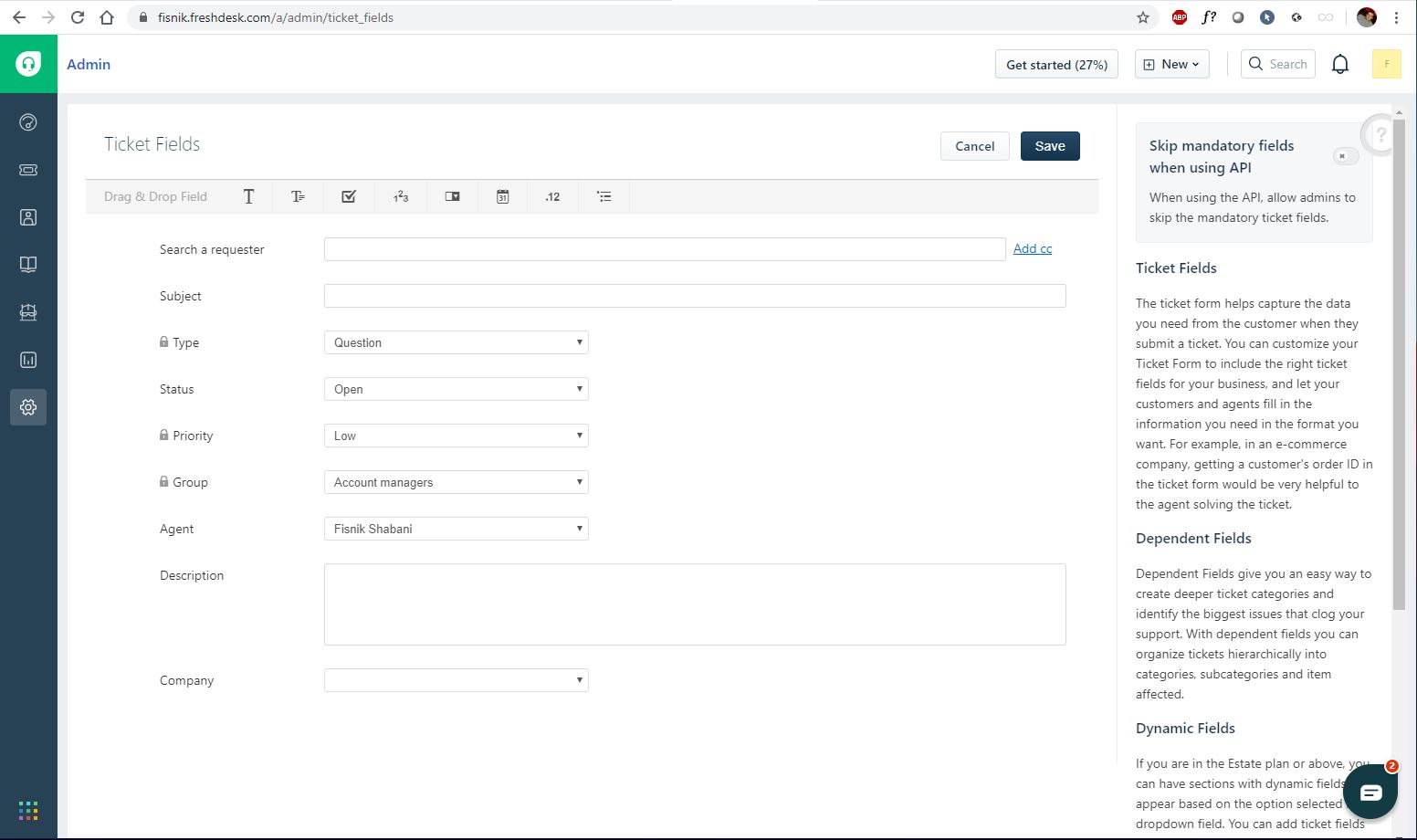Select the date field calendar icon
The height and width of the screenshot is (840, 1417).
(502, 196)
